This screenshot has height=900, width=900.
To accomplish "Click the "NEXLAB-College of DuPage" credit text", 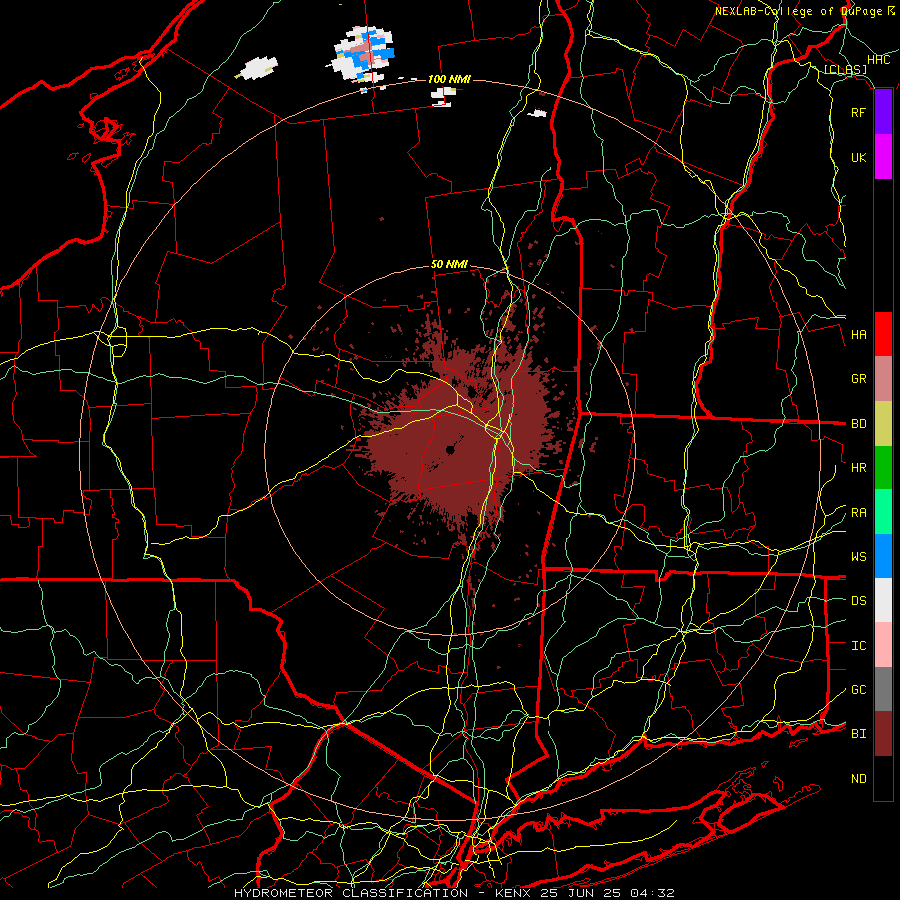I will point(800,11).
